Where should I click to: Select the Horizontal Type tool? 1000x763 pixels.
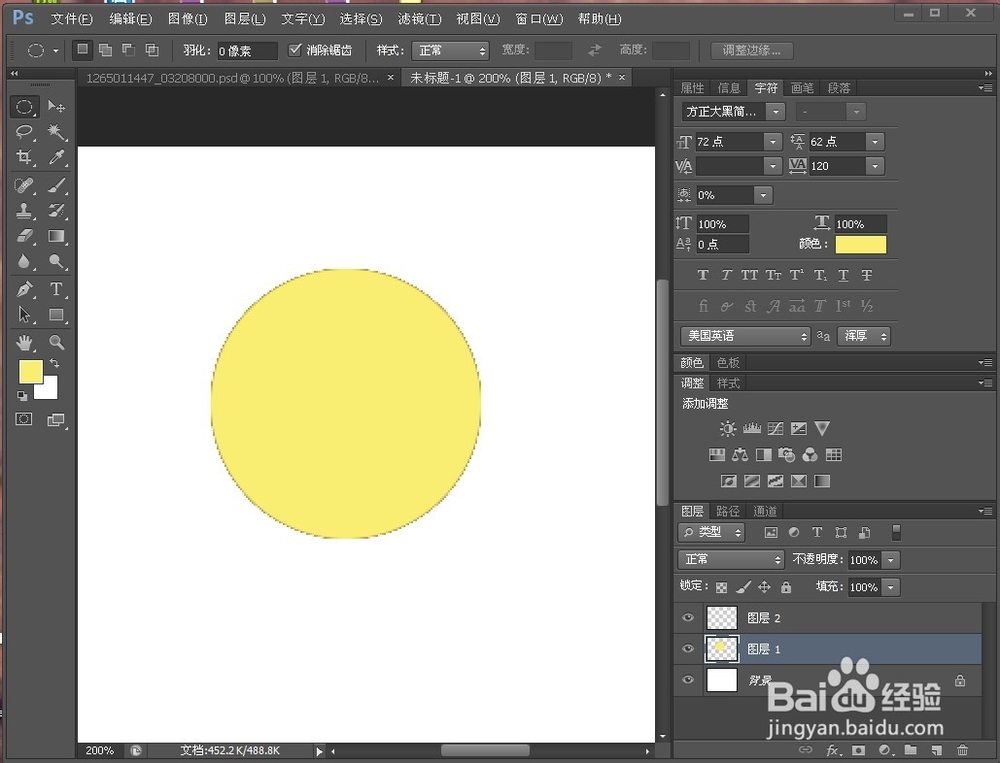[56, 289]
